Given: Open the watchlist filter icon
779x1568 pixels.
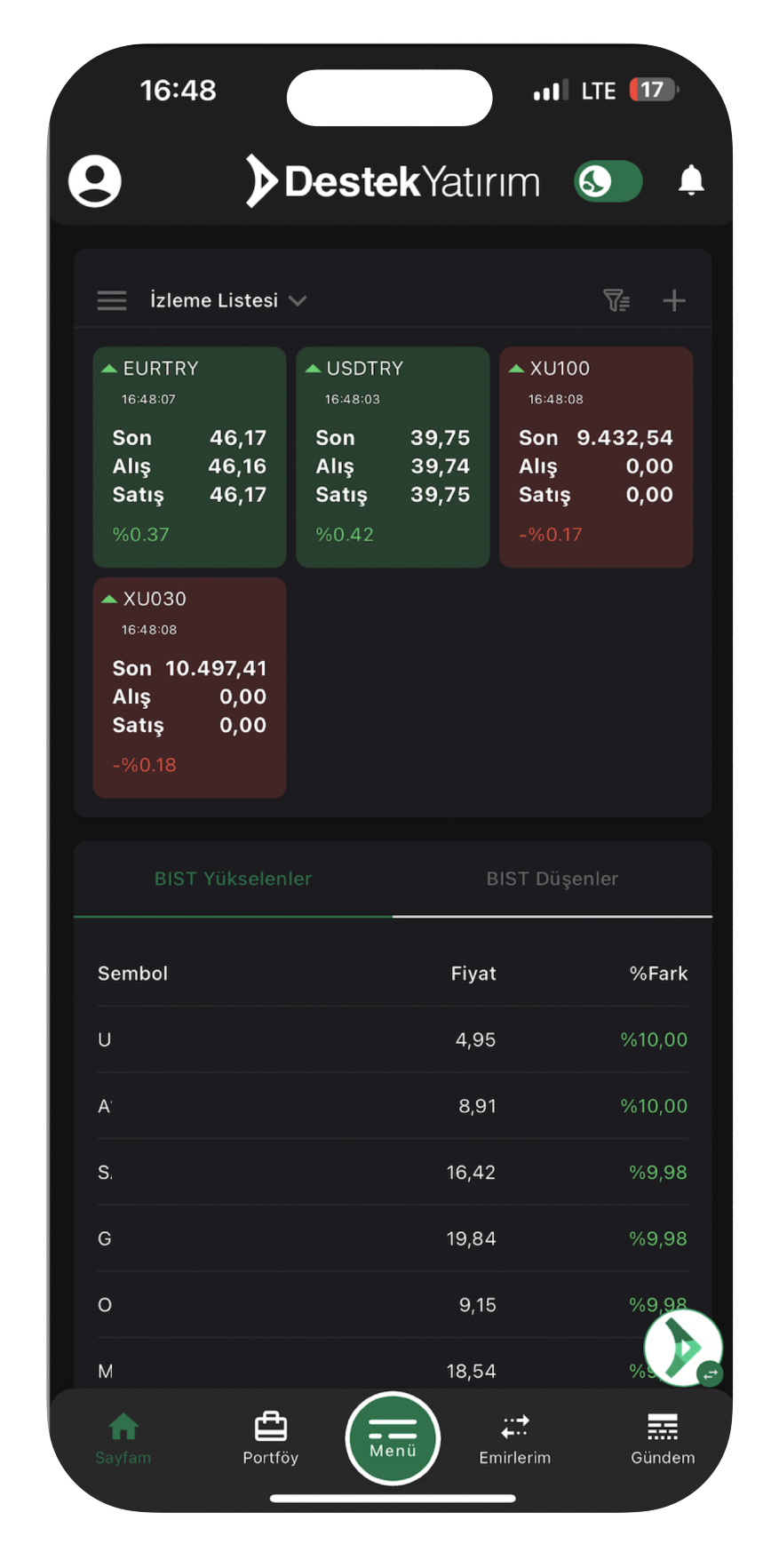Looking at the screenshot, I should [616, 300].
